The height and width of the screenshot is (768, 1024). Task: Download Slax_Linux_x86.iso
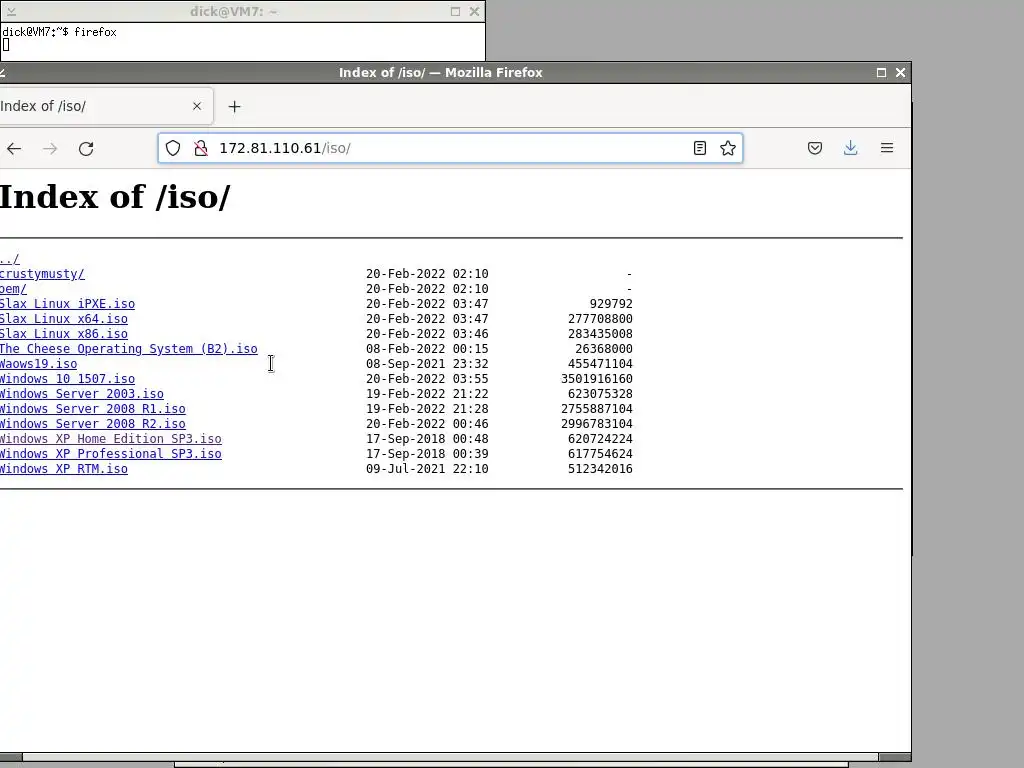click(63, 334)
